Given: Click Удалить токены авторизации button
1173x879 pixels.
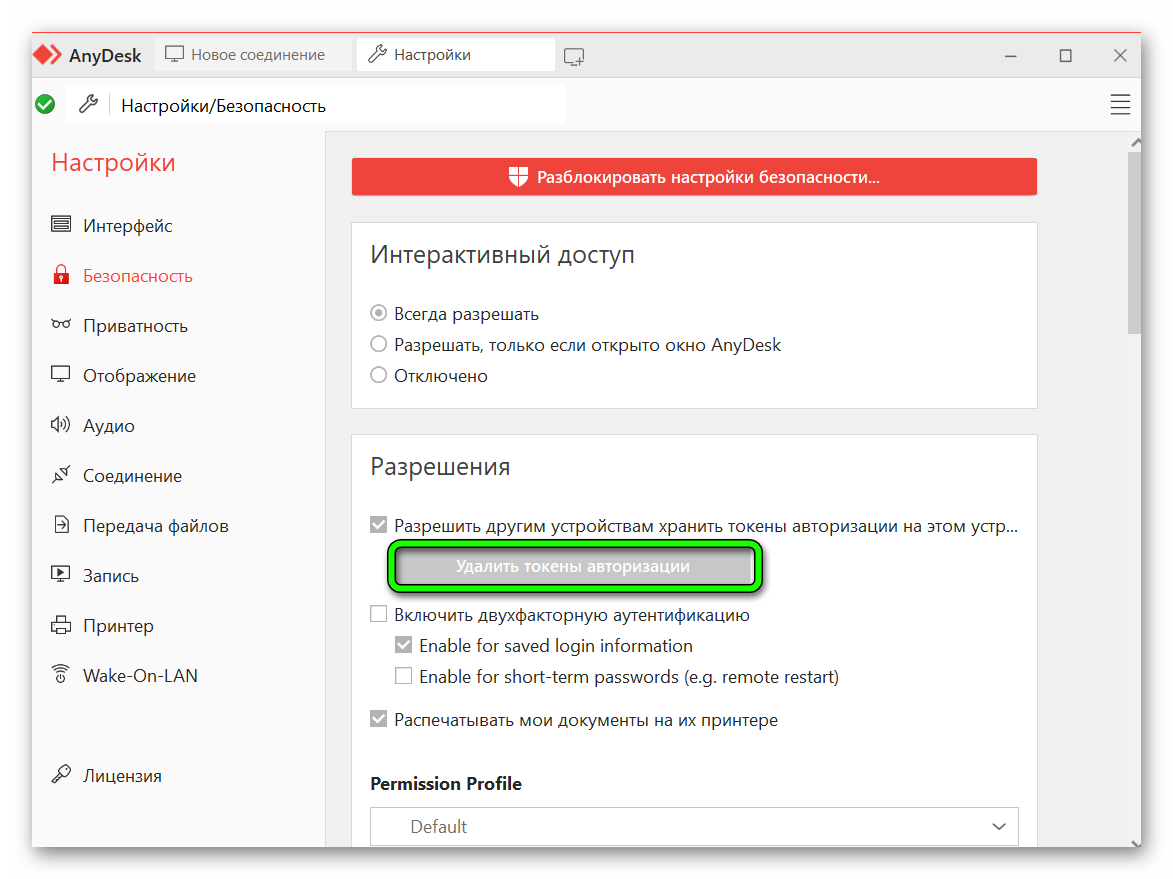Looking at the screenshot, I should pyautogui.click(x=574, y=566).
